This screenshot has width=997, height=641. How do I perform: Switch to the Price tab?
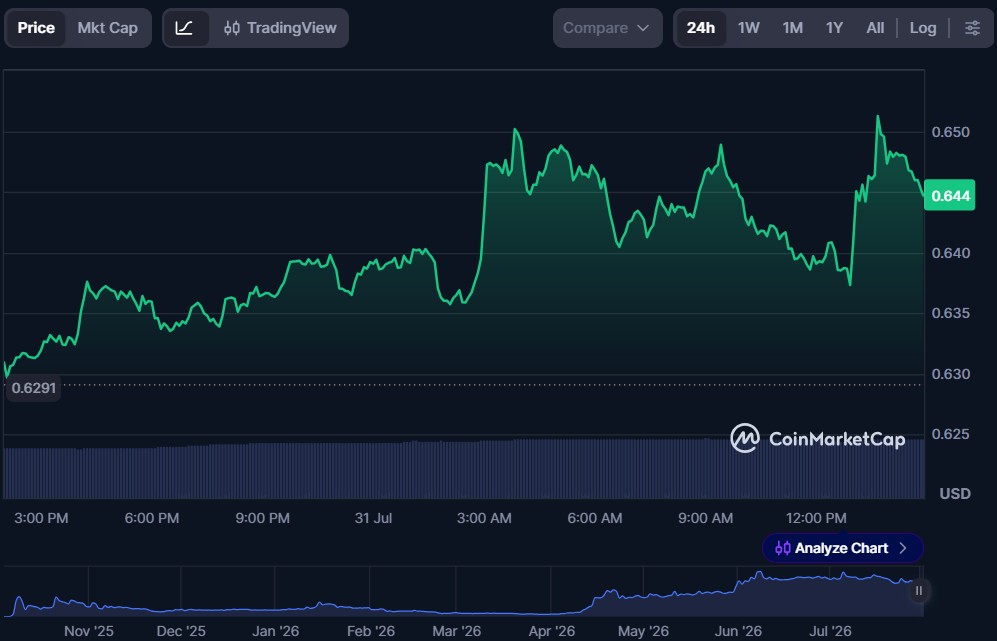pyautogui.click(x=36, y=28)
